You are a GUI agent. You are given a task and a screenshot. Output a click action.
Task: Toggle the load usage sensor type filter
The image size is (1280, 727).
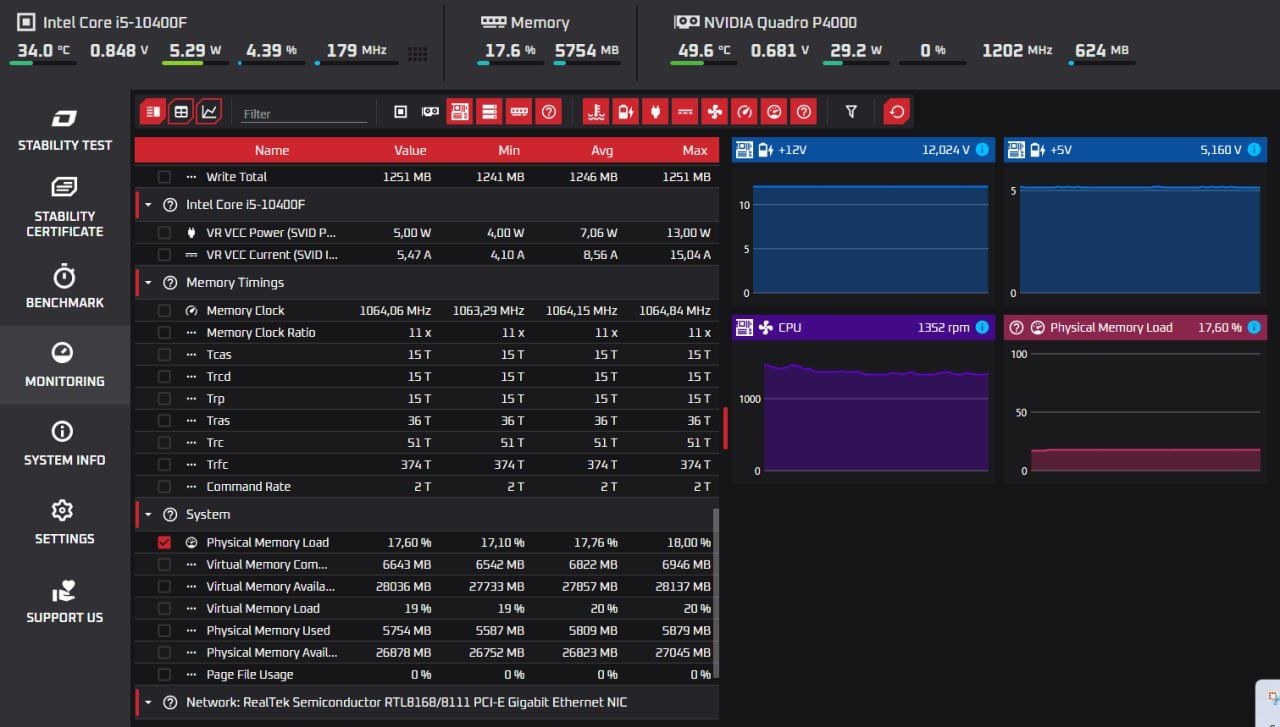(773, 112)
